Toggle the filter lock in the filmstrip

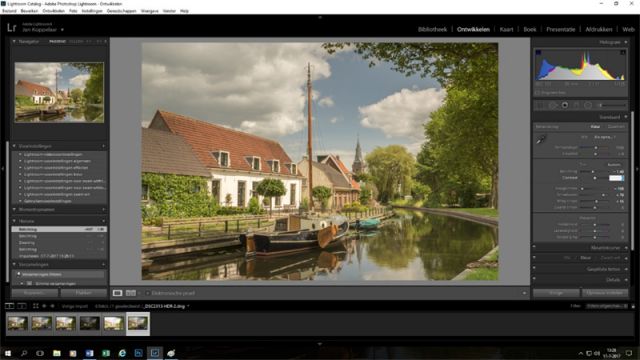click(633, 306)
